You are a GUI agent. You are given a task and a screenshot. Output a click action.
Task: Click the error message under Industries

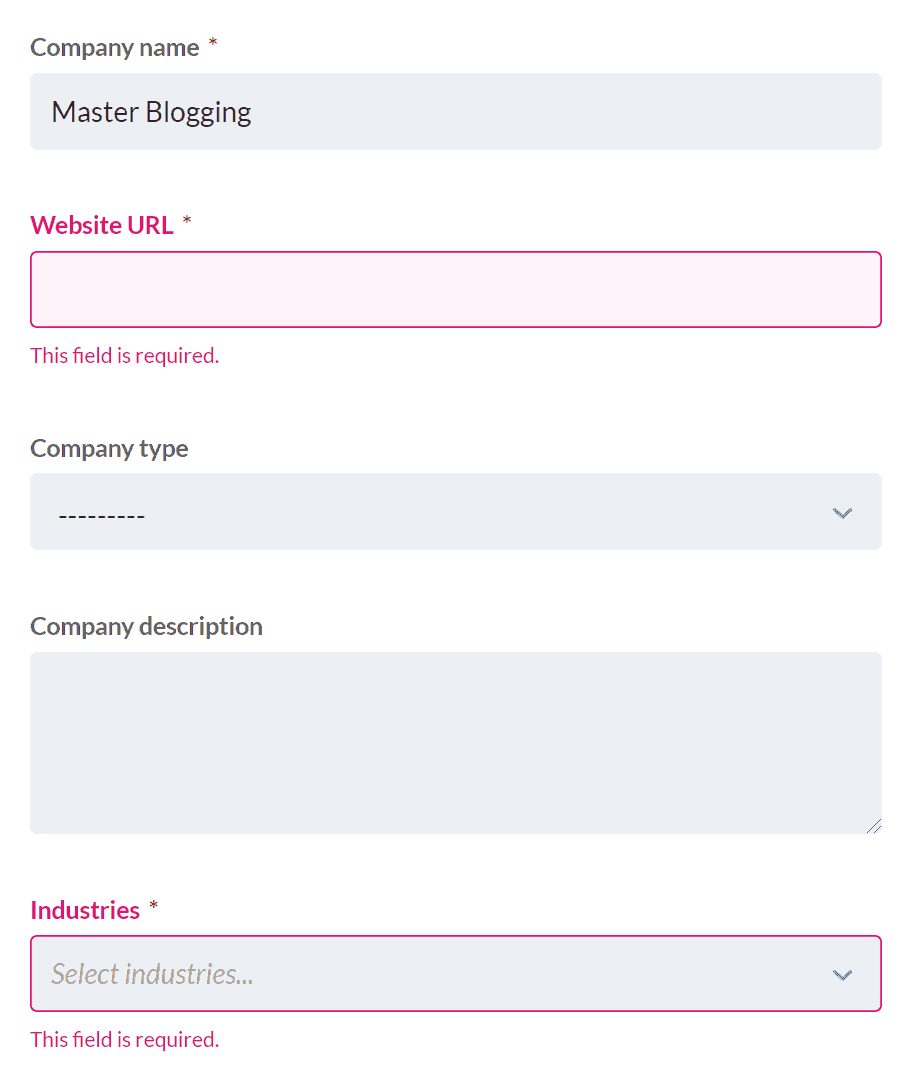(x=124, y=1039)
